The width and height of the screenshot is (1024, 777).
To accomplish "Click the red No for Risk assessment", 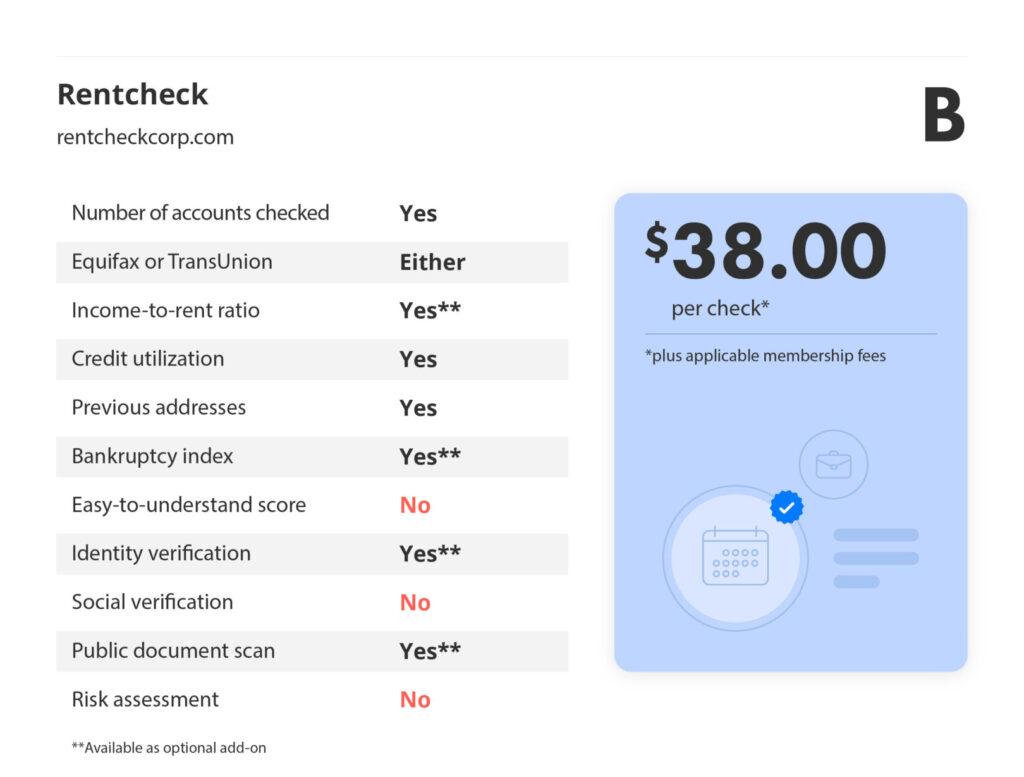I will tap(415, 699).
